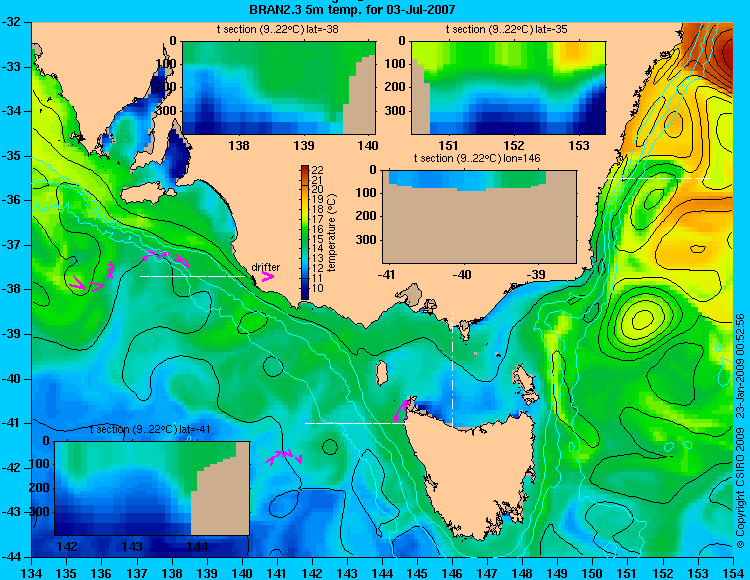The image size is (750, 580).
Task: Click the 153 label in the lat=-35 inset
Action: [579, 145]
